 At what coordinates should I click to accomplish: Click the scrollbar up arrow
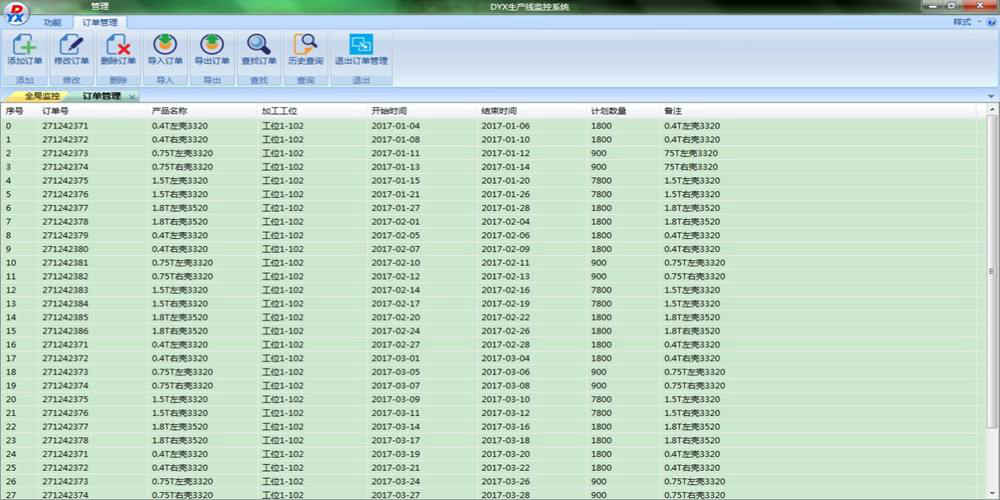(x=991, y=110)
